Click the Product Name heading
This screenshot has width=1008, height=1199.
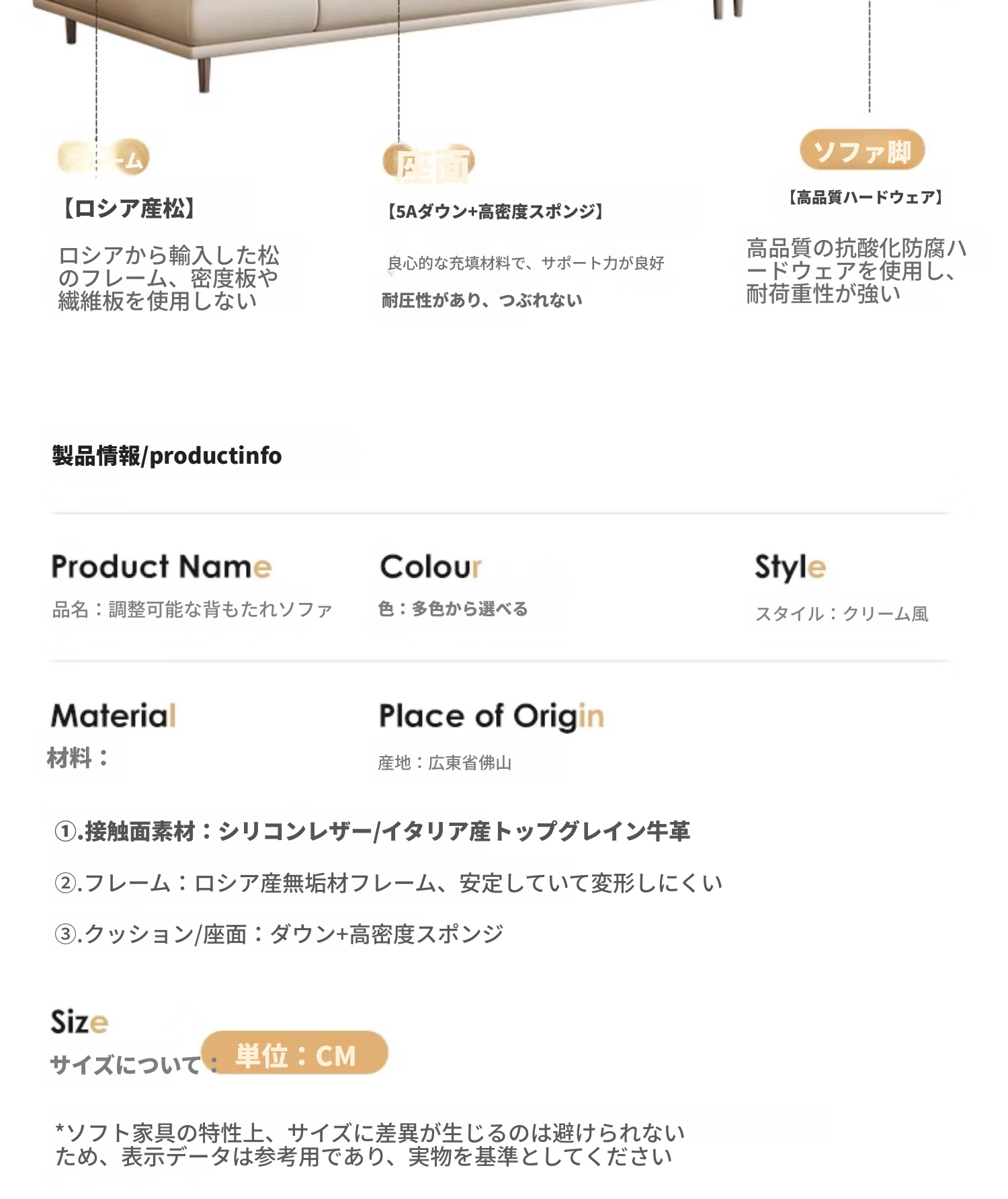coord(162,567)
